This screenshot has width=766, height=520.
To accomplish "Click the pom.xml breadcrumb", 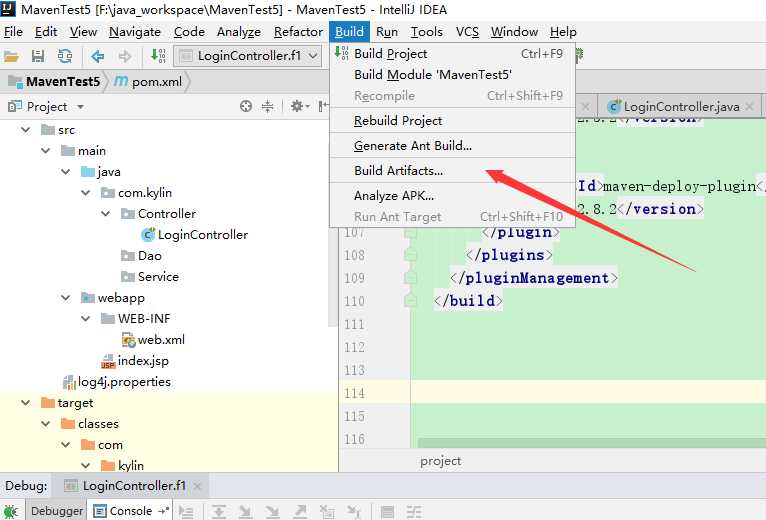I will pos(148,82).
